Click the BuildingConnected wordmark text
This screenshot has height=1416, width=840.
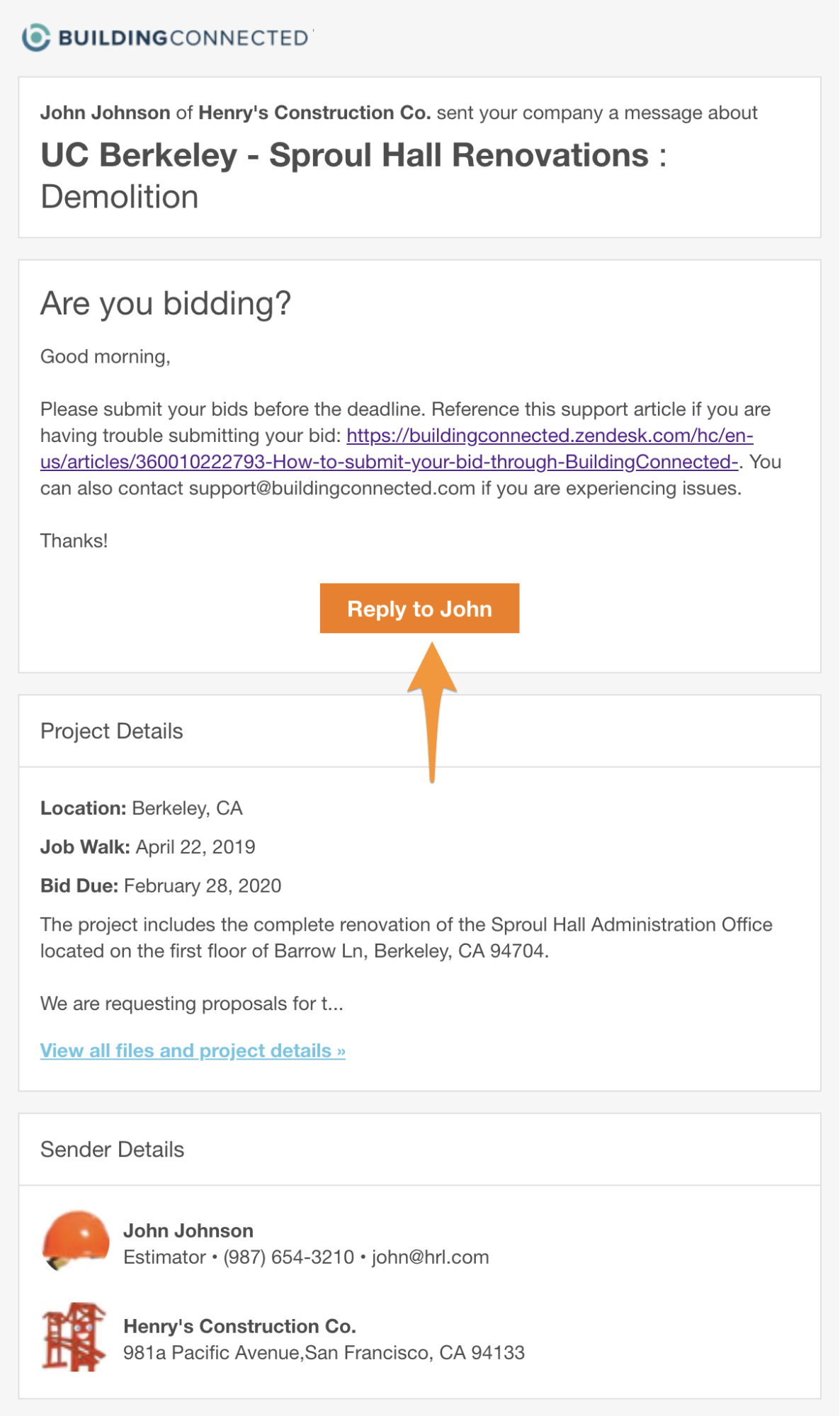click(x=183, y=38)
